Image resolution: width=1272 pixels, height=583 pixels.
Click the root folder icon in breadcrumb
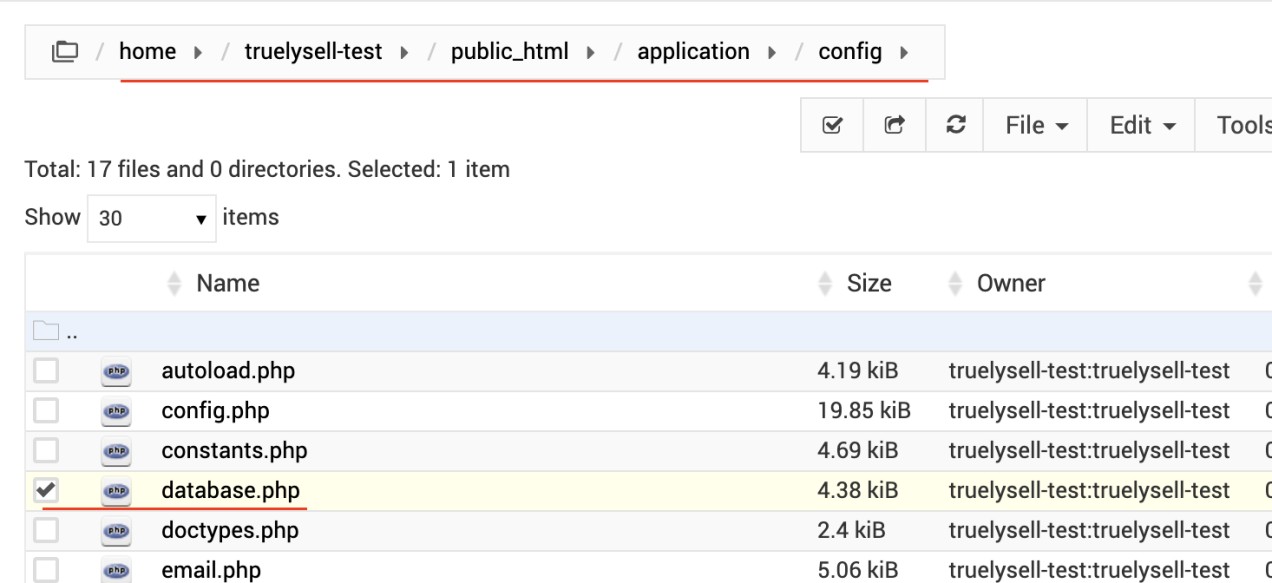[x=65, y=52]
